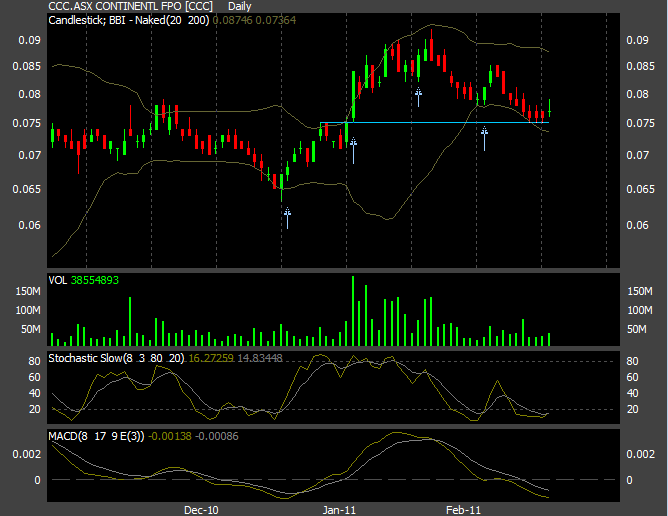Click the Daily timeframe label
Viewport: 668px width, 516px height.
tap(239, 6)
